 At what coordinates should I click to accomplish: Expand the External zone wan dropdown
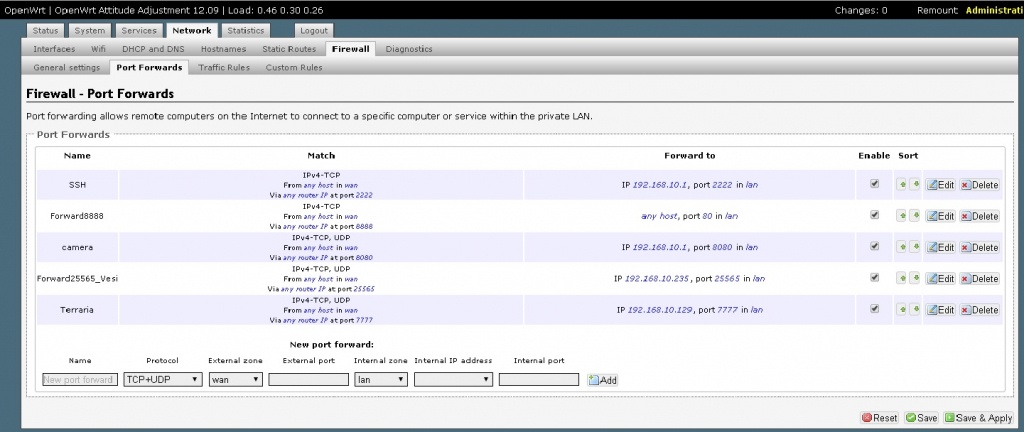236,380
